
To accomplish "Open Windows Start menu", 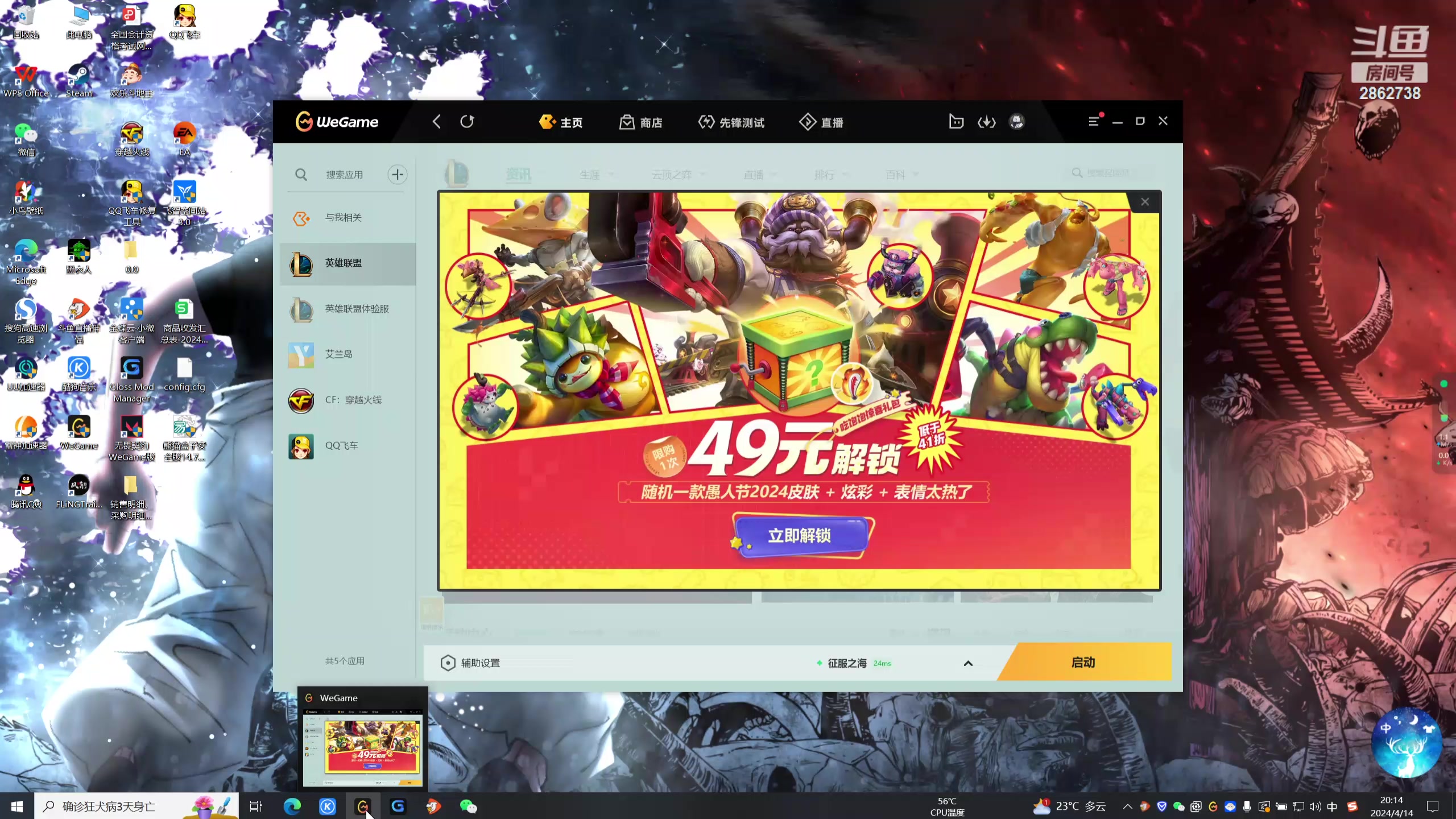I will pos(17,806).
